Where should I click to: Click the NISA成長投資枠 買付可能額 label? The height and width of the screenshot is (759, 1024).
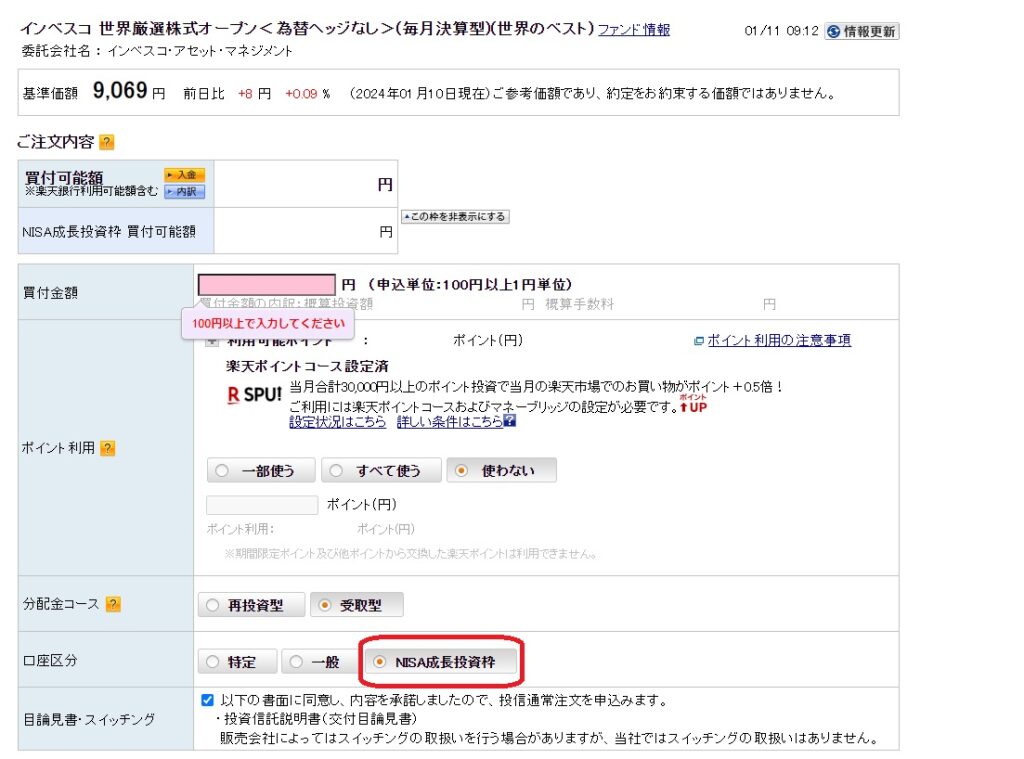[108, 232]
